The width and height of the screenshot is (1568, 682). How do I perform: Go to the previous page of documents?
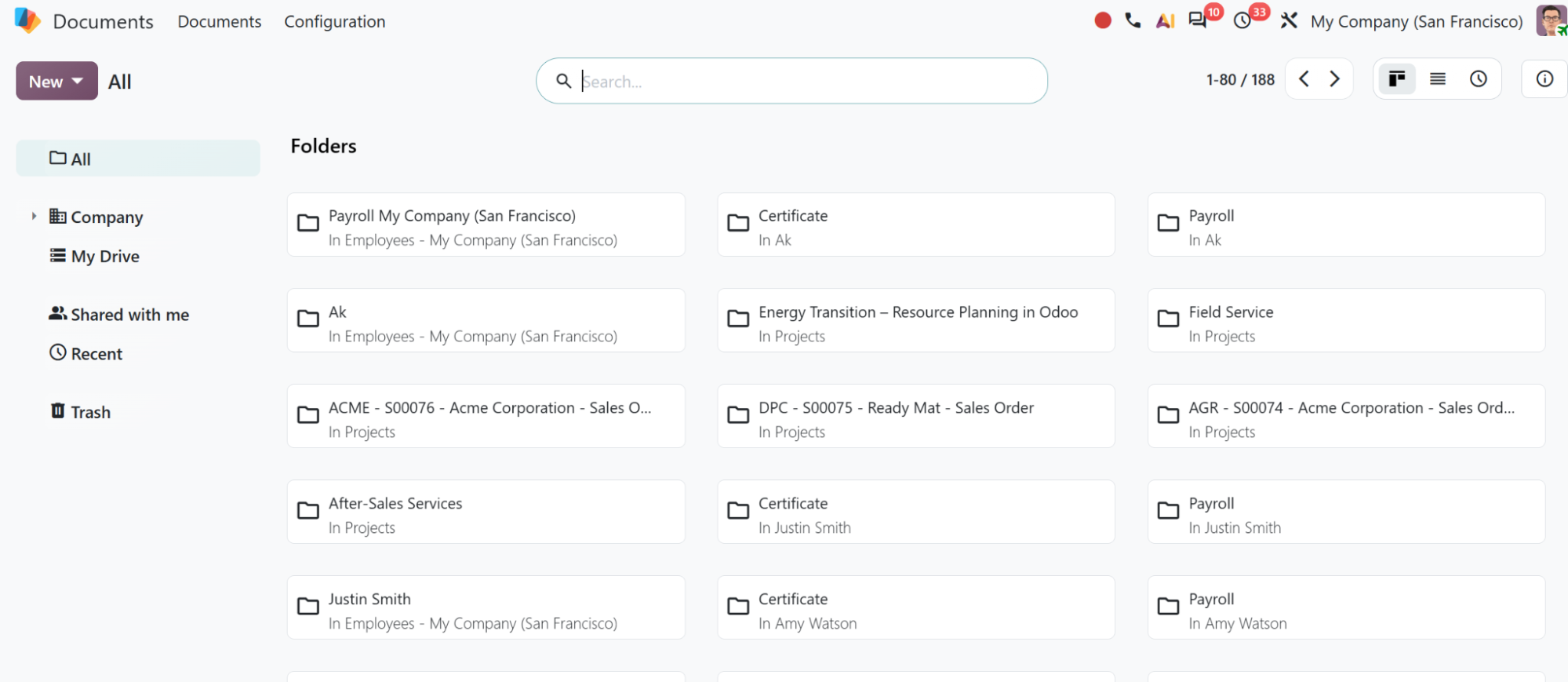coord(1304,78)
